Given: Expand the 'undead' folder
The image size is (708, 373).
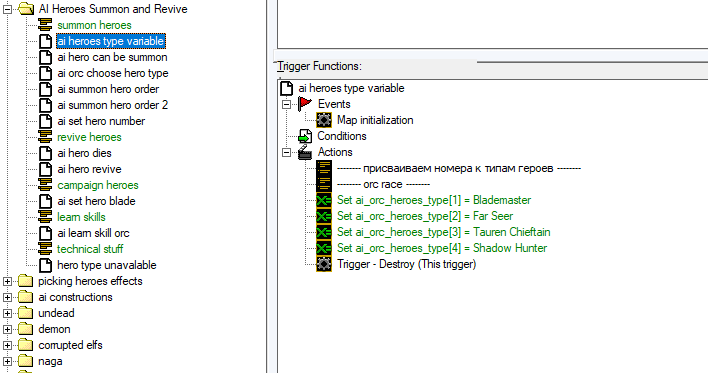Looking at the screenshot, I should tap(7, 313).
